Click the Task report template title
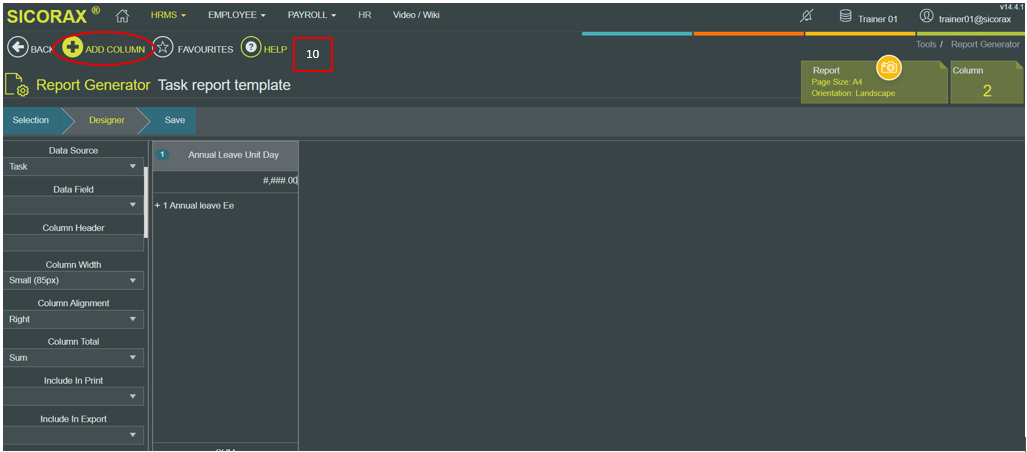 point(225,85)
